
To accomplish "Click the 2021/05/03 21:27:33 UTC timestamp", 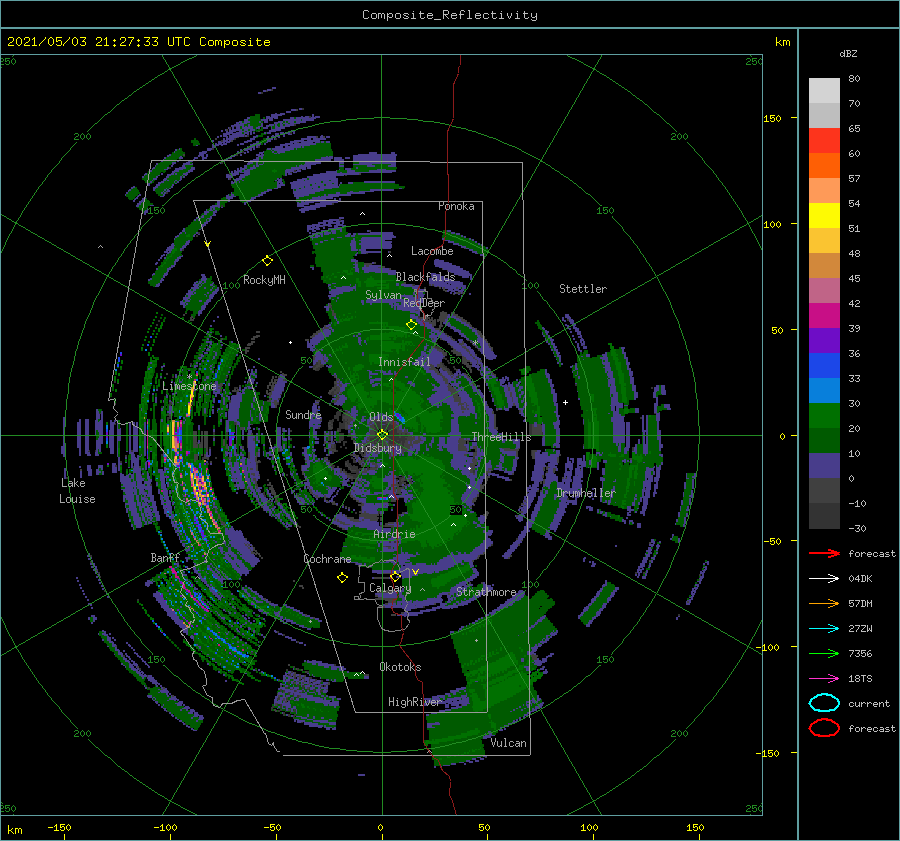I will (x=138, y=42).
